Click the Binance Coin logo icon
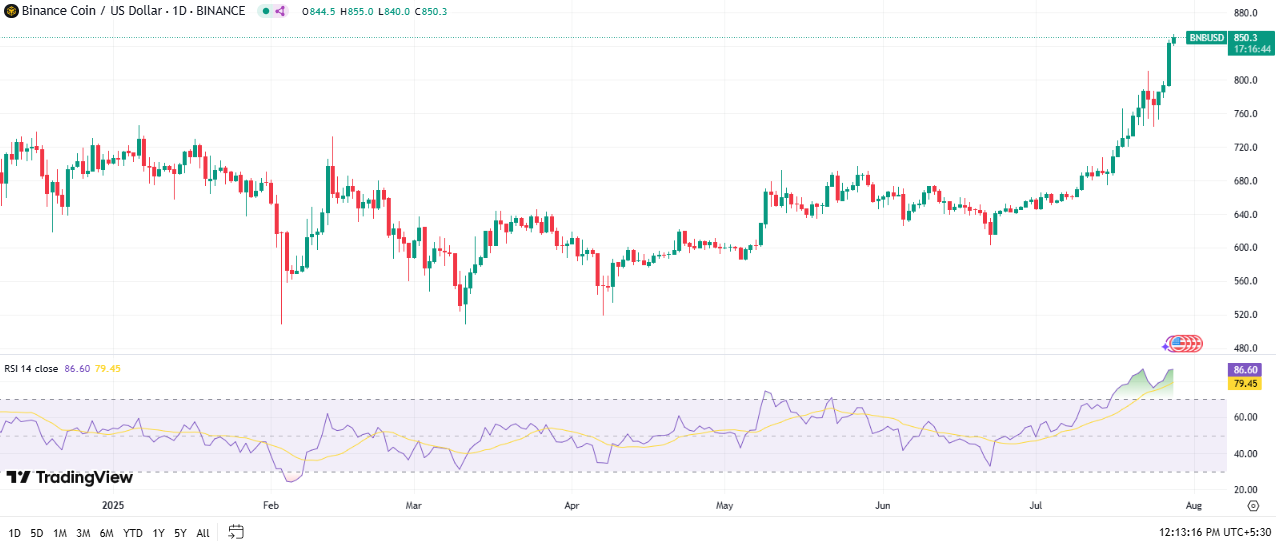 point(11,11)
